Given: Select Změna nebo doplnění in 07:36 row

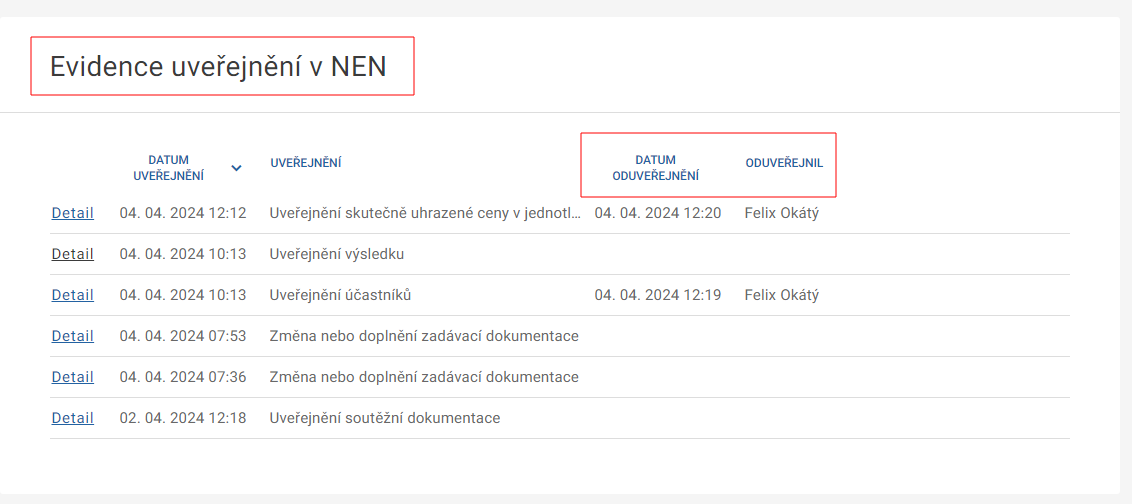Looking at the screenshot, I should pyautogui.click(x=424, y=378).
